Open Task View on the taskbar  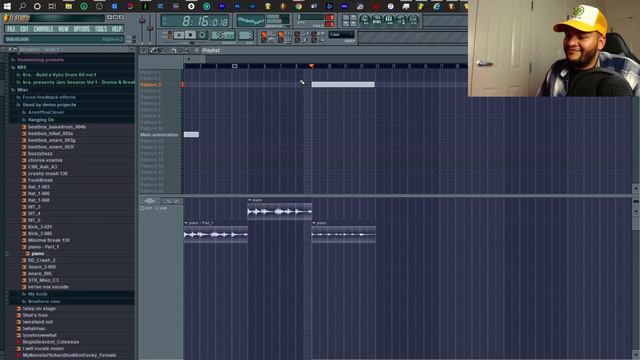click(52, 6)
